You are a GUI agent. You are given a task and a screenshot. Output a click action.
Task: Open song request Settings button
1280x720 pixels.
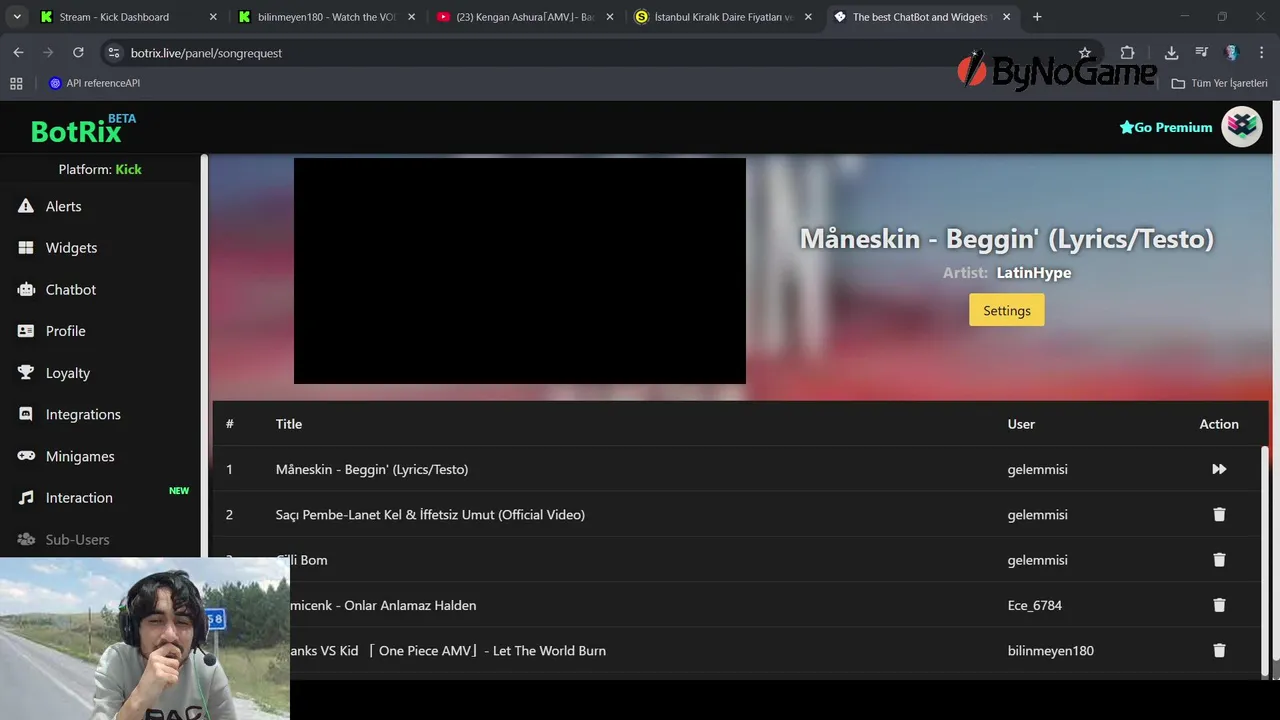click(1007, 310)
